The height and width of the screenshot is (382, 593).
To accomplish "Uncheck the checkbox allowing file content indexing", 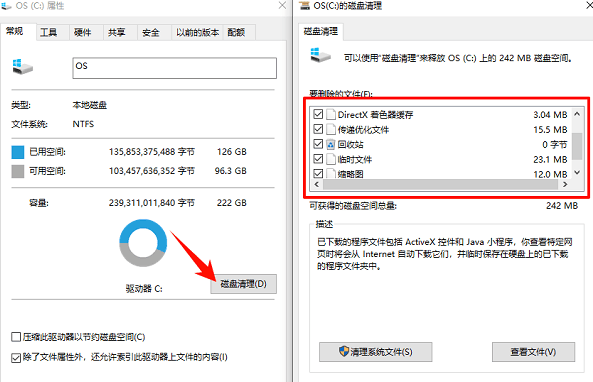I will (16, 357).
